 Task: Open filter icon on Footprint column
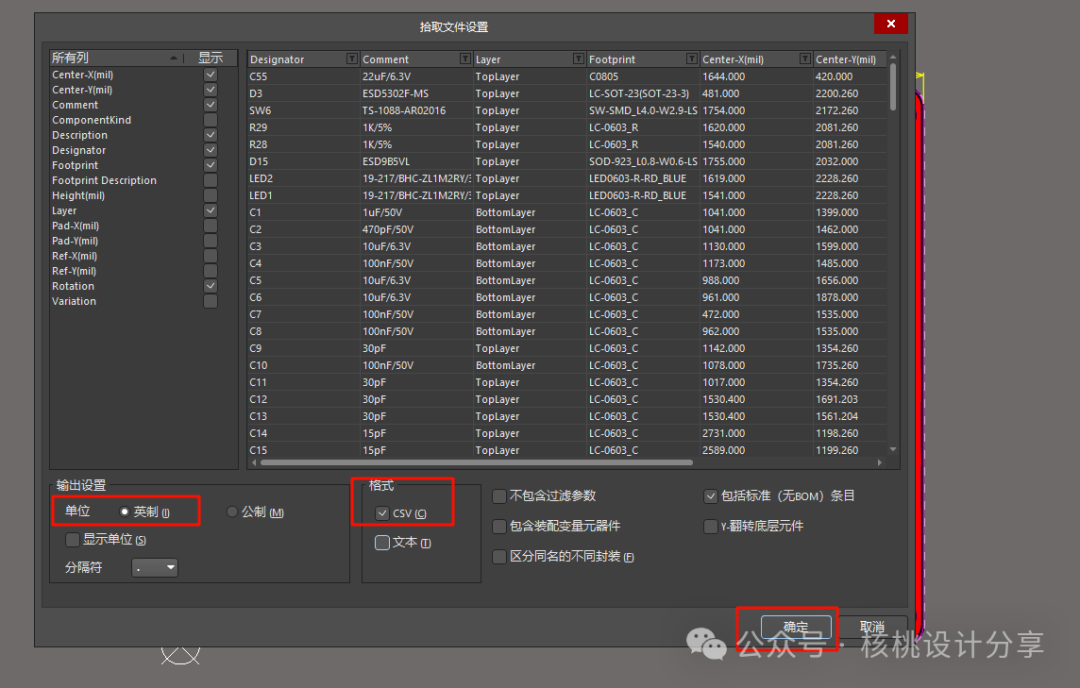(692, 59)
